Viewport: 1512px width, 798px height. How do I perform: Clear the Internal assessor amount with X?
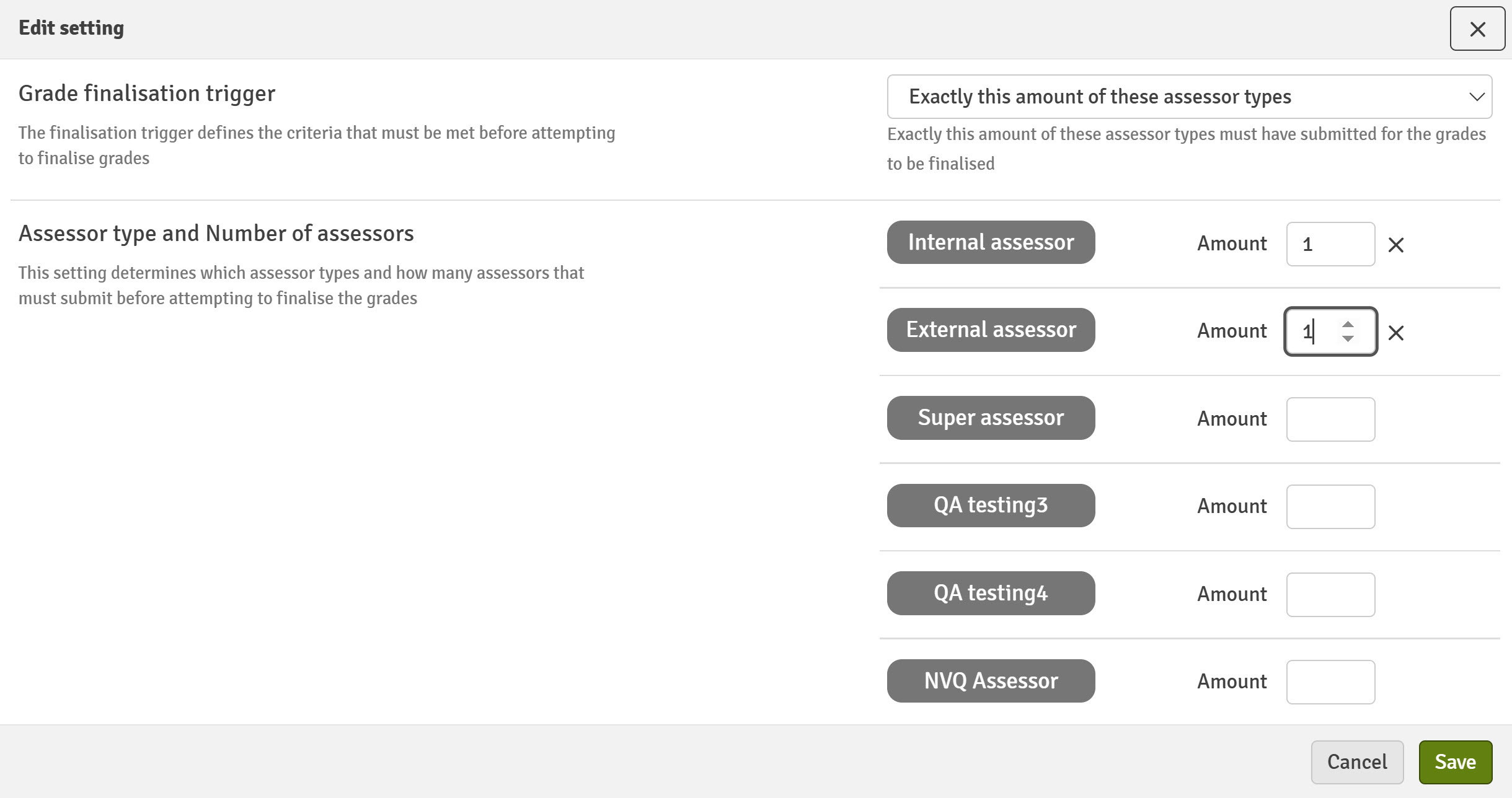1395,245
